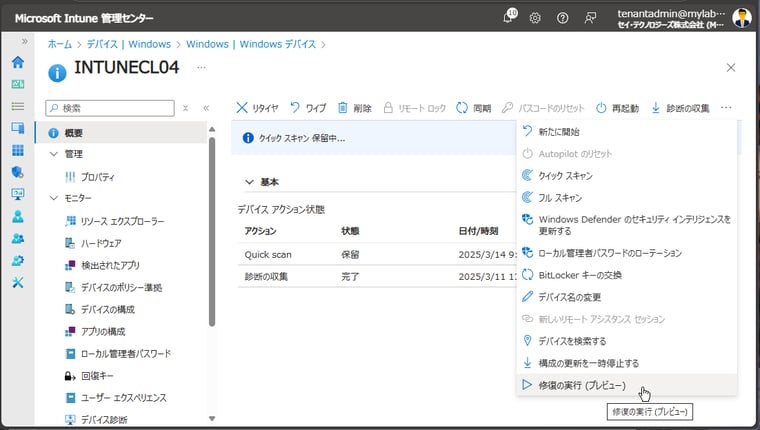Choose ローカル管理者パスワードのローテーション
Screen dimensions: 760x430
click(x=627, y=253)
